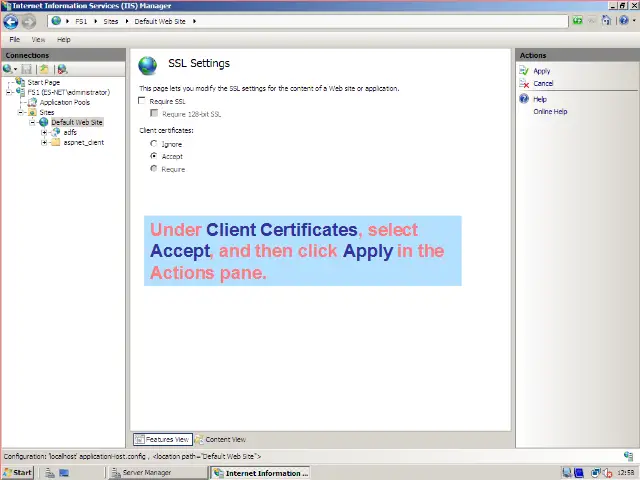Open dropdown arrow before Sites breadcrumb

pyautogui.click(x=96, y=21)
